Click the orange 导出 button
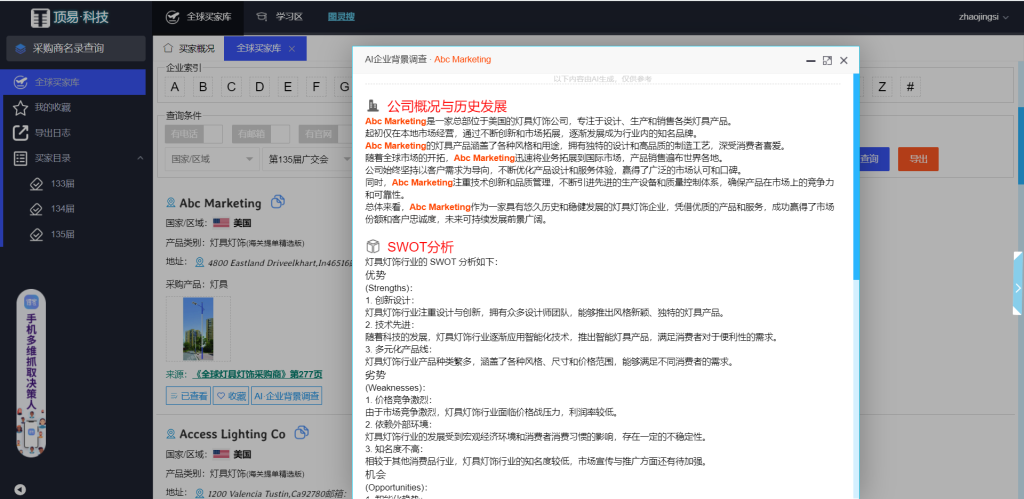The width and height of the screenshot is (1024, 499). [917, 158]
